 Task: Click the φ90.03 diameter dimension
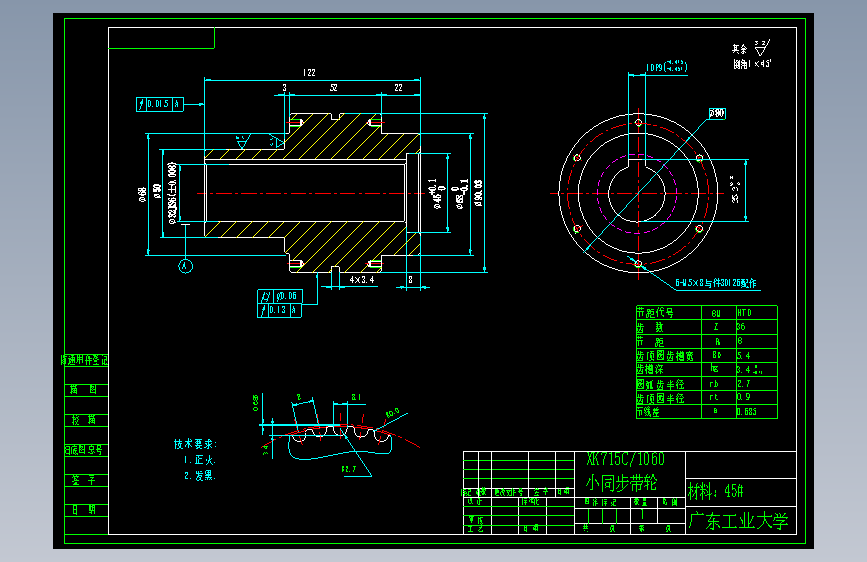pos(478,193)
